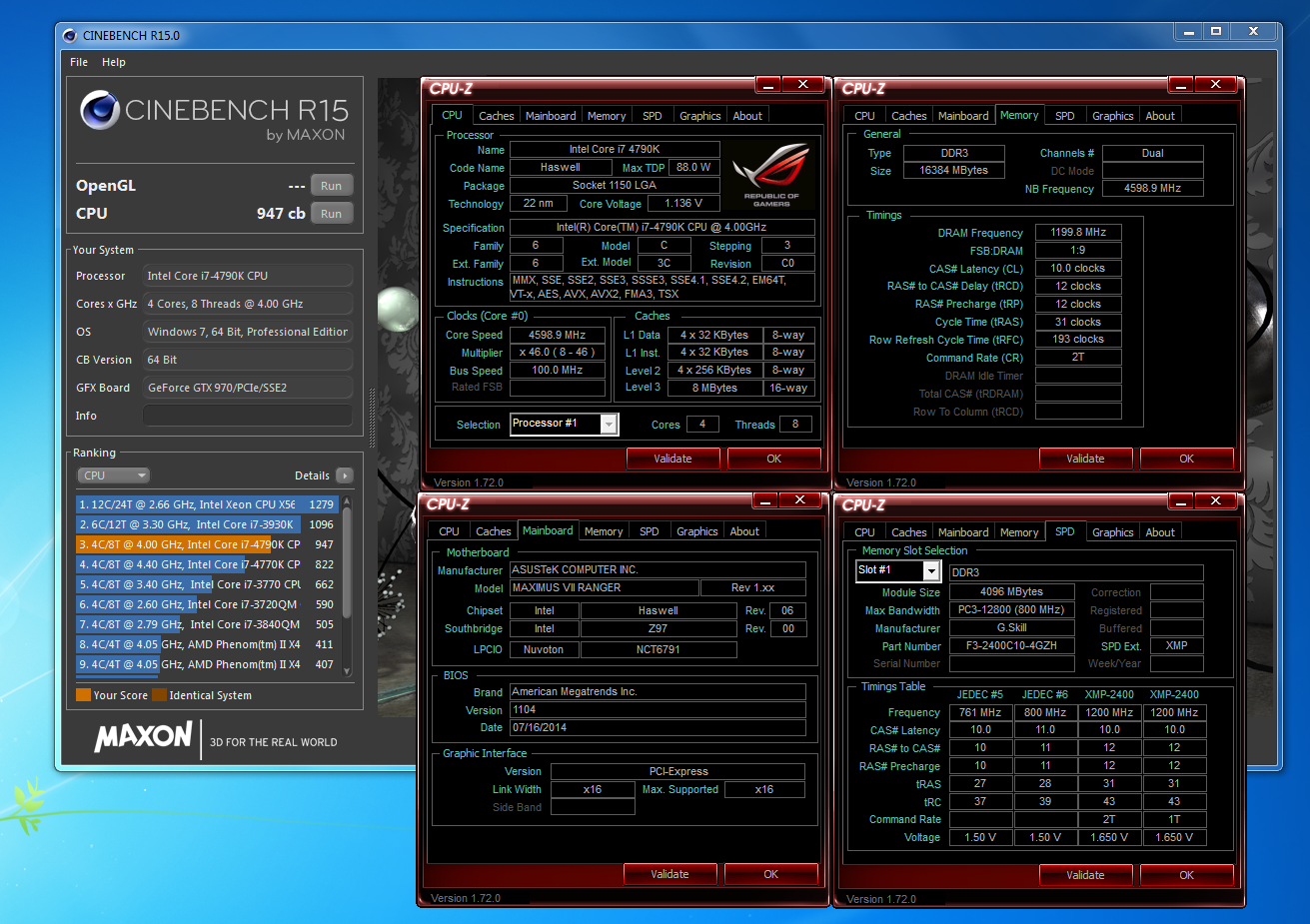The image size is (1310, 924).
Task: Select ranking row Intel Core i7-3840QM 505
Action: click(x=208, y=624)
